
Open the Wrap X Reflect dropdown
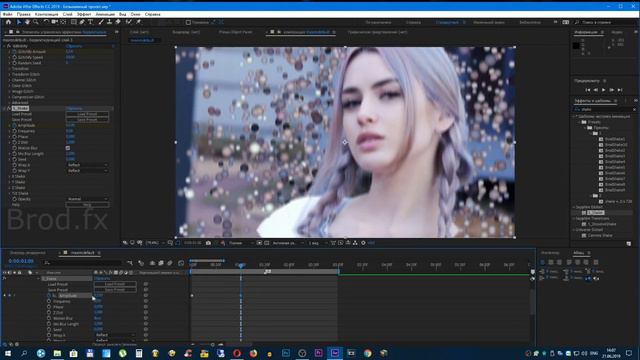[x=87, y=165]
